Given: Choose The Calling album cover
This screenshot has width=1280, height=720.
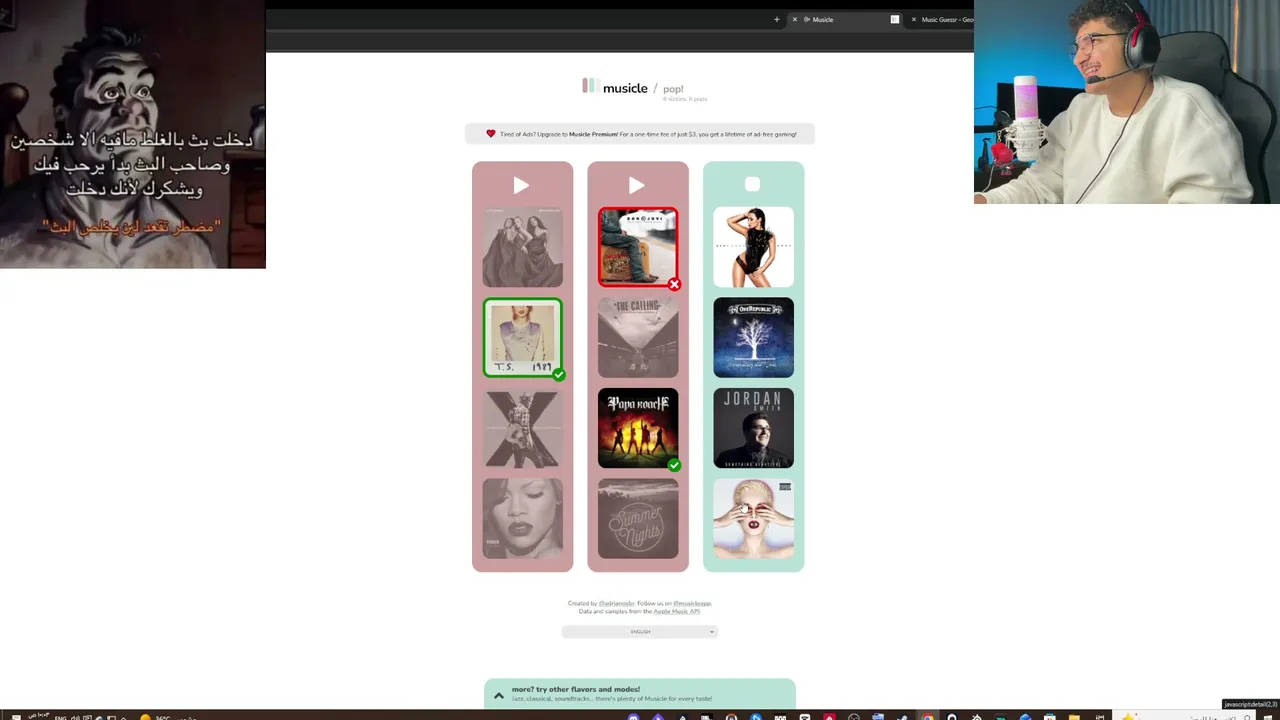Looking at the screenshot, I should [x=638, y=337].
